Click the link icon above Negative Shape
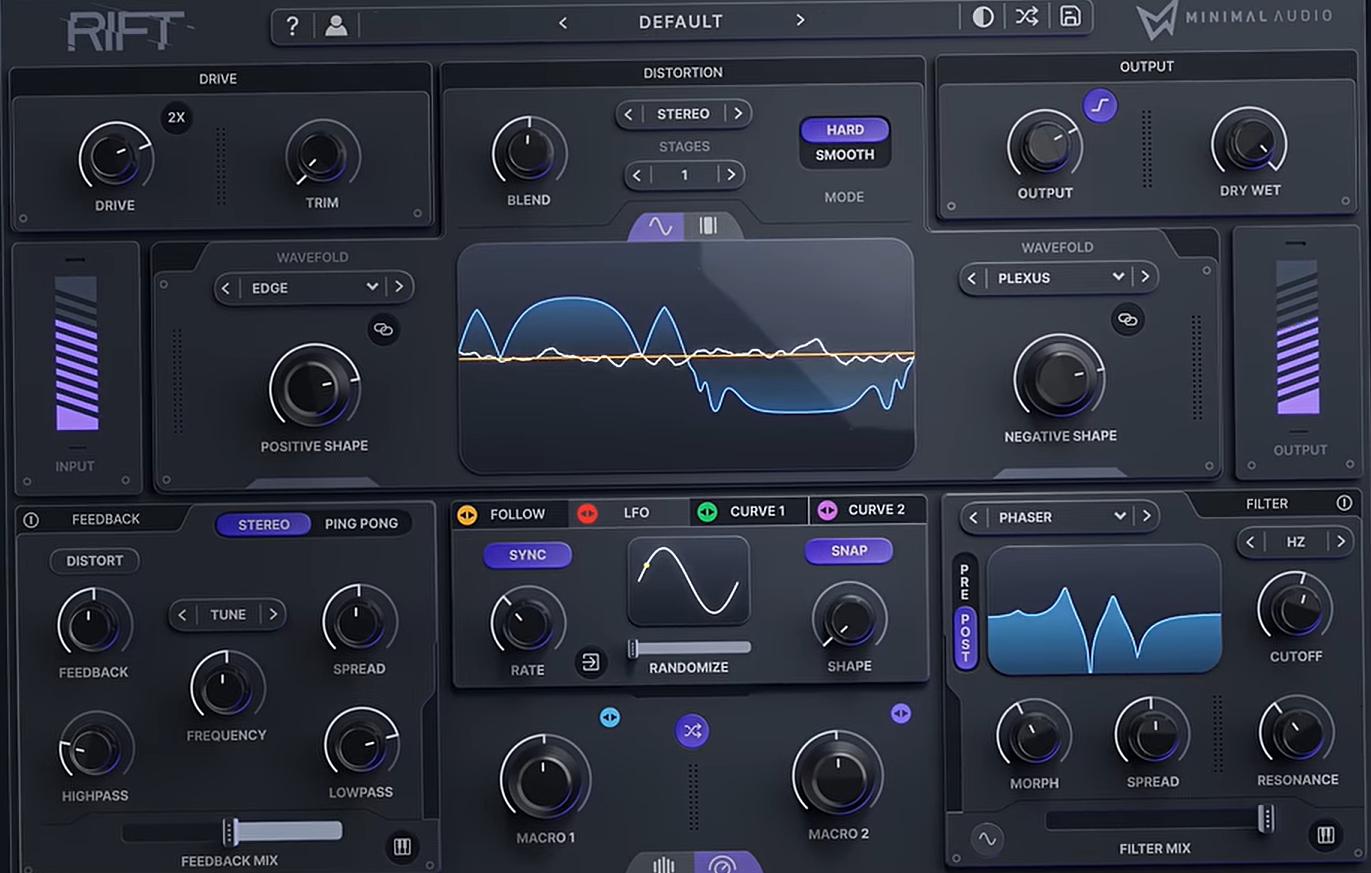Screen dimensions: 1371x873 [x=1127, y=319]
